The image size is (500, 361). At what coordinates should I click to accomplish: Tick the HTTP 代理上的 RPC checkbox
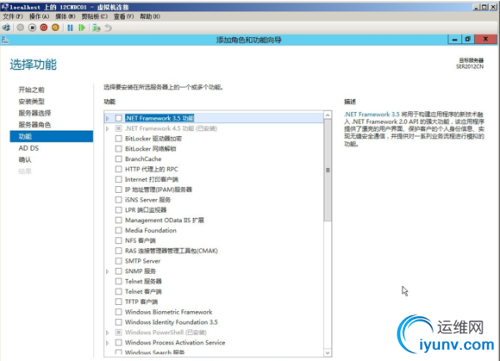(118, 169)
